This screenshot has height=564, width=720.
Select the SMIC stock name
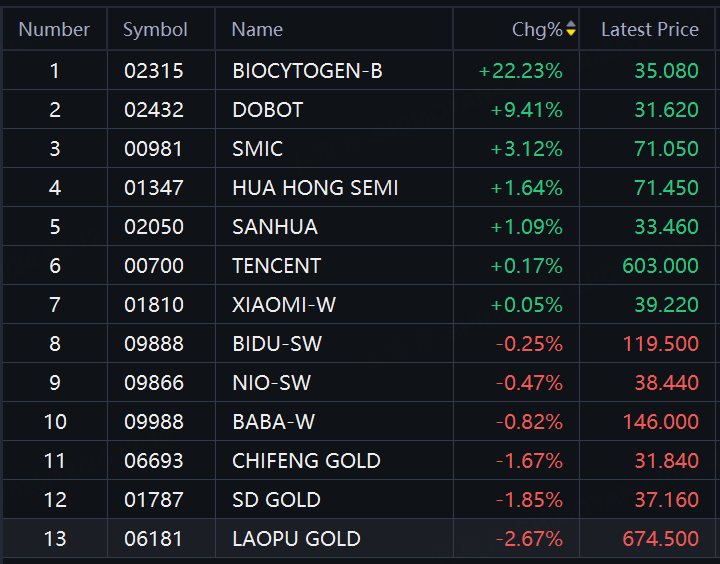pyautogui.click(x=257, y=149)
